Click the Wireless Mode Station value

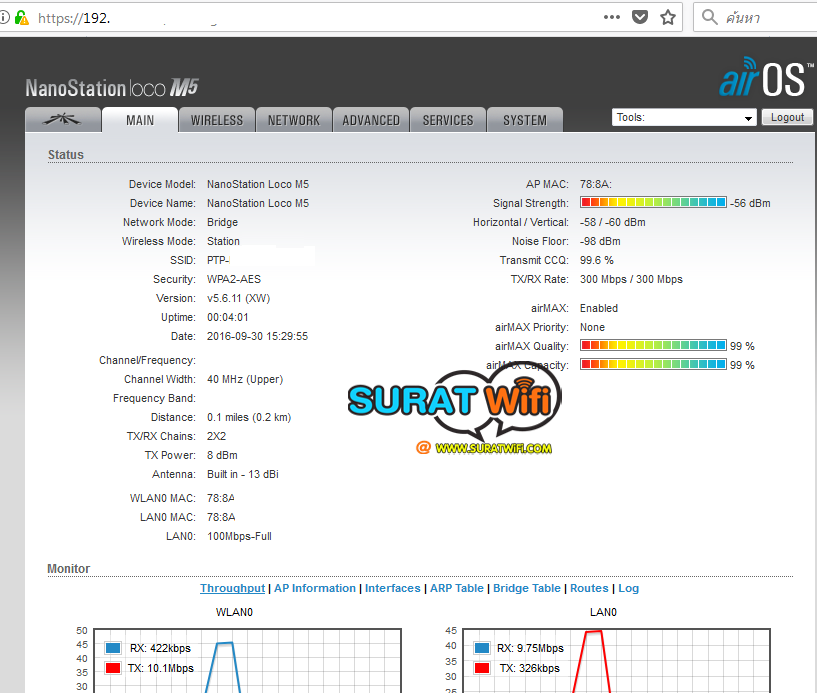(224, 241)
